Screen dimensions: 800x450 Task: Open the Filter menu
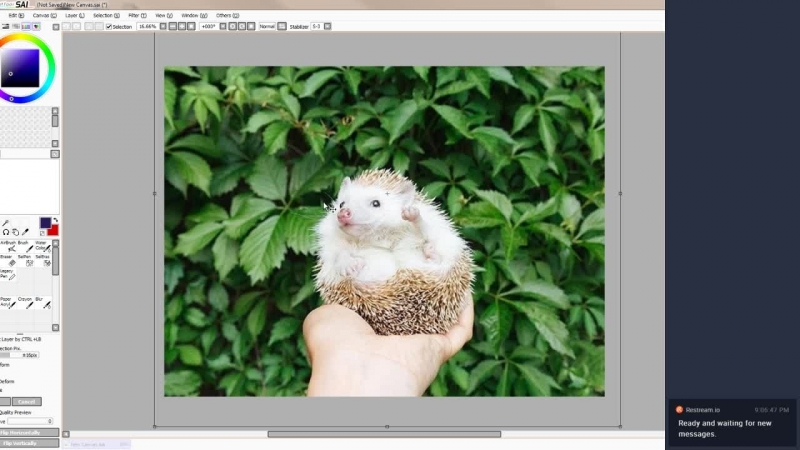(137, 15)
